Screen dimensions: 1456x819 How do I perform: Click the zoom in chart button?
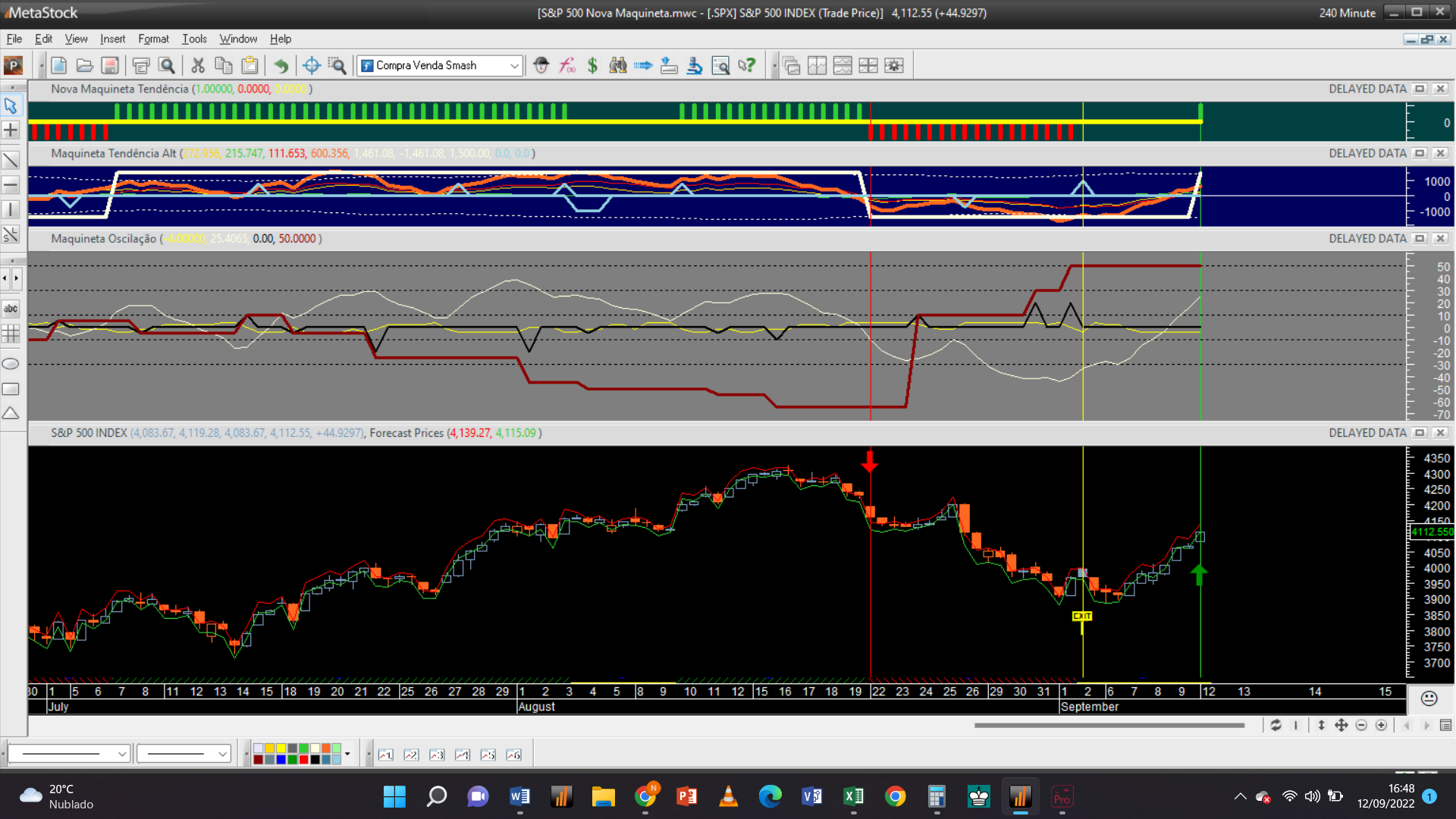1381,726
